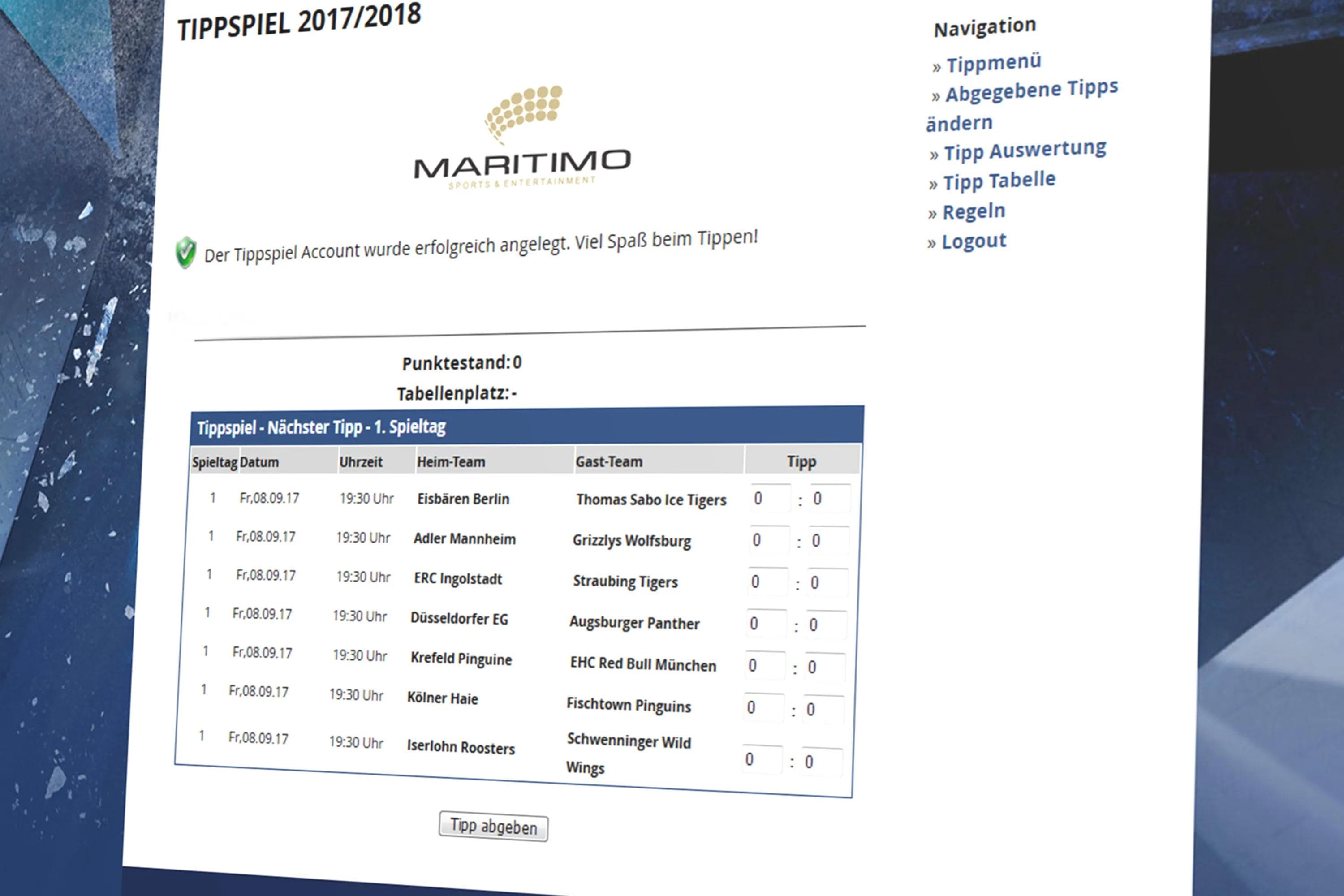1344x896 pixels.
Task: Click the Tippspiel - Nächster Tipp table title
Action: coord(322,427)
